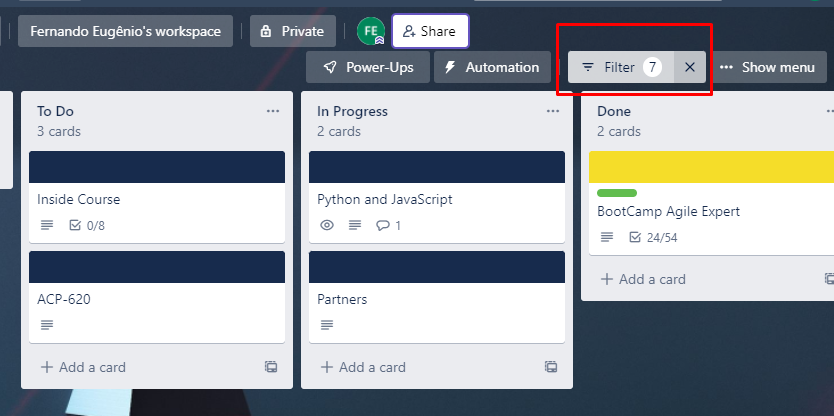The height and width of the screenshot is (416, 834).
Task: Click description icon on BootCamp Agile Expert card
Action: [607, 237]
